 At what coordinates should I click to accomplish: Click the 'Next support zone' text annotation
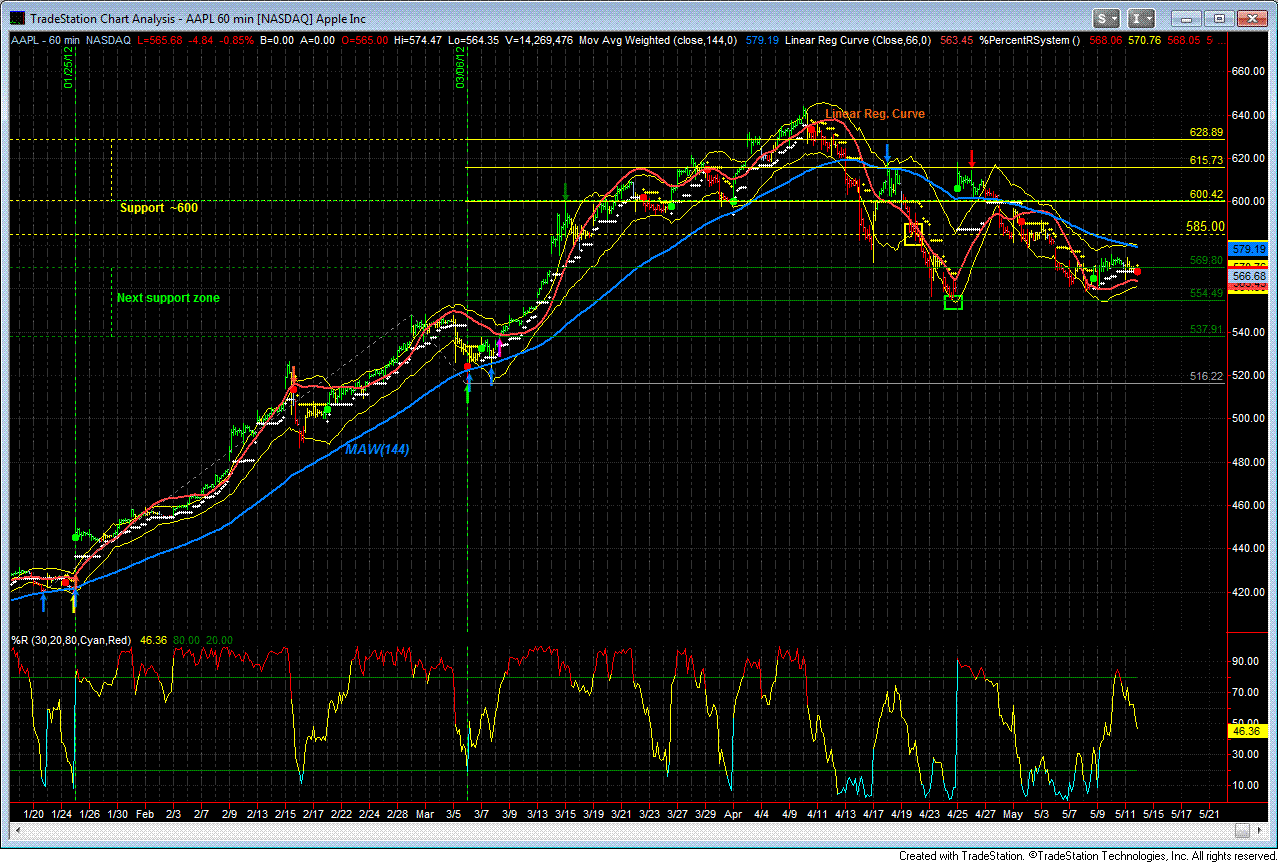pyautogui.click(x=168, y=298)
